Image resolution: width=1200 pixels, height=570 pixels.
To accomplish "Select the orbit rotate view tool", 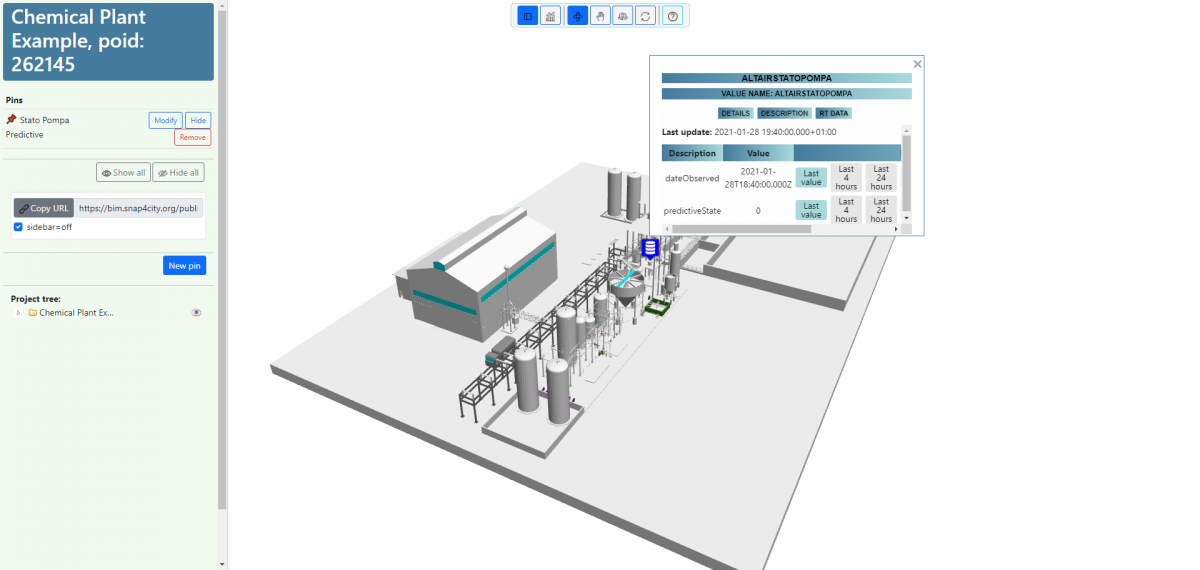I will pyautogui.click(x=578, y=16).
